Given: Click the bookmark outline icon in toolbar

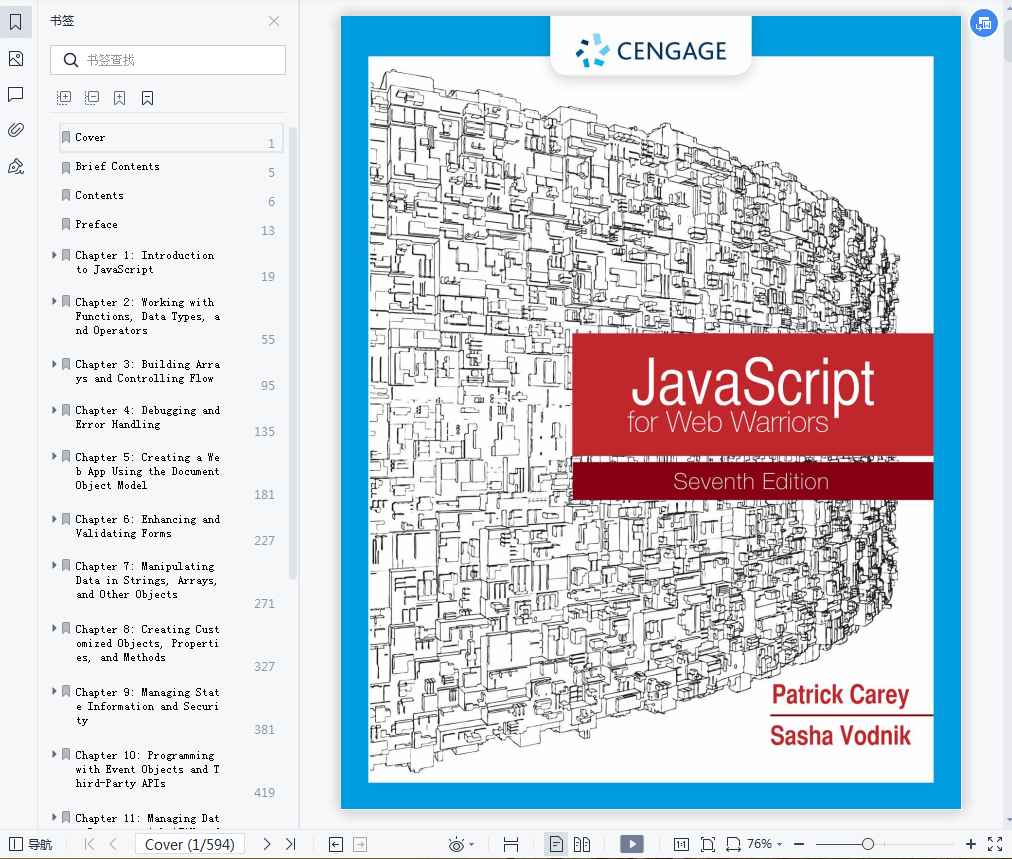Looking at the screenshot, I should [147, 98].
